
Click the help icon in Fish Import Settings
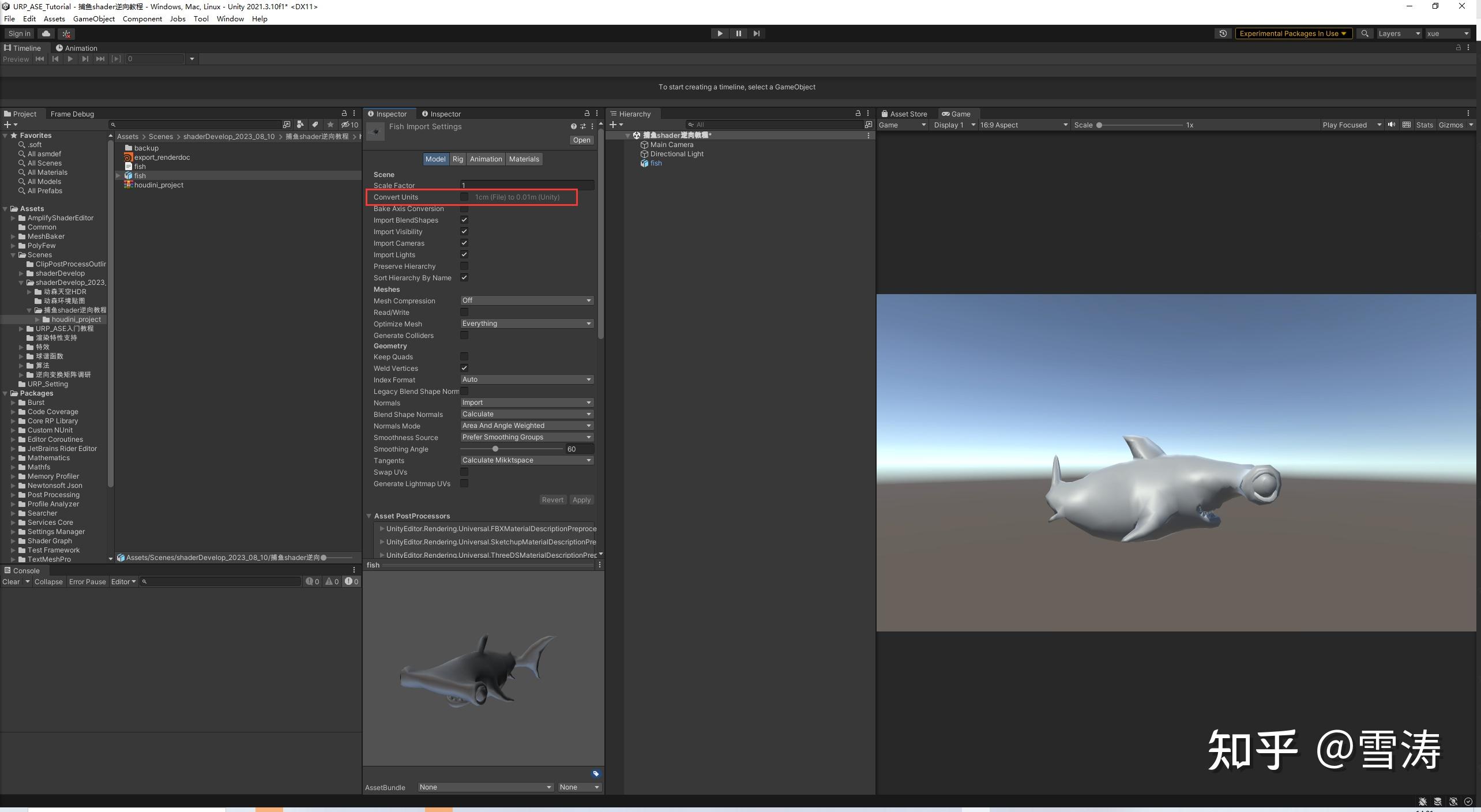[573, 126]
